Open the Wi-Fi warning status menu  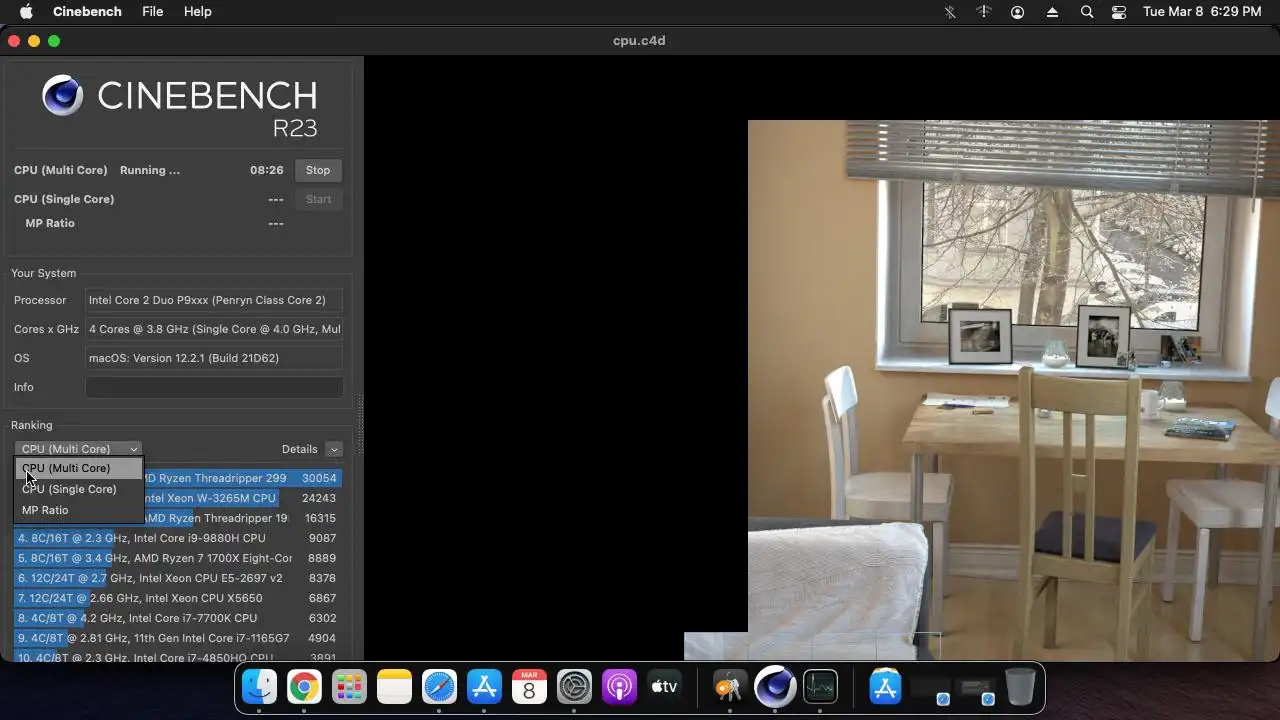(984, 12)
